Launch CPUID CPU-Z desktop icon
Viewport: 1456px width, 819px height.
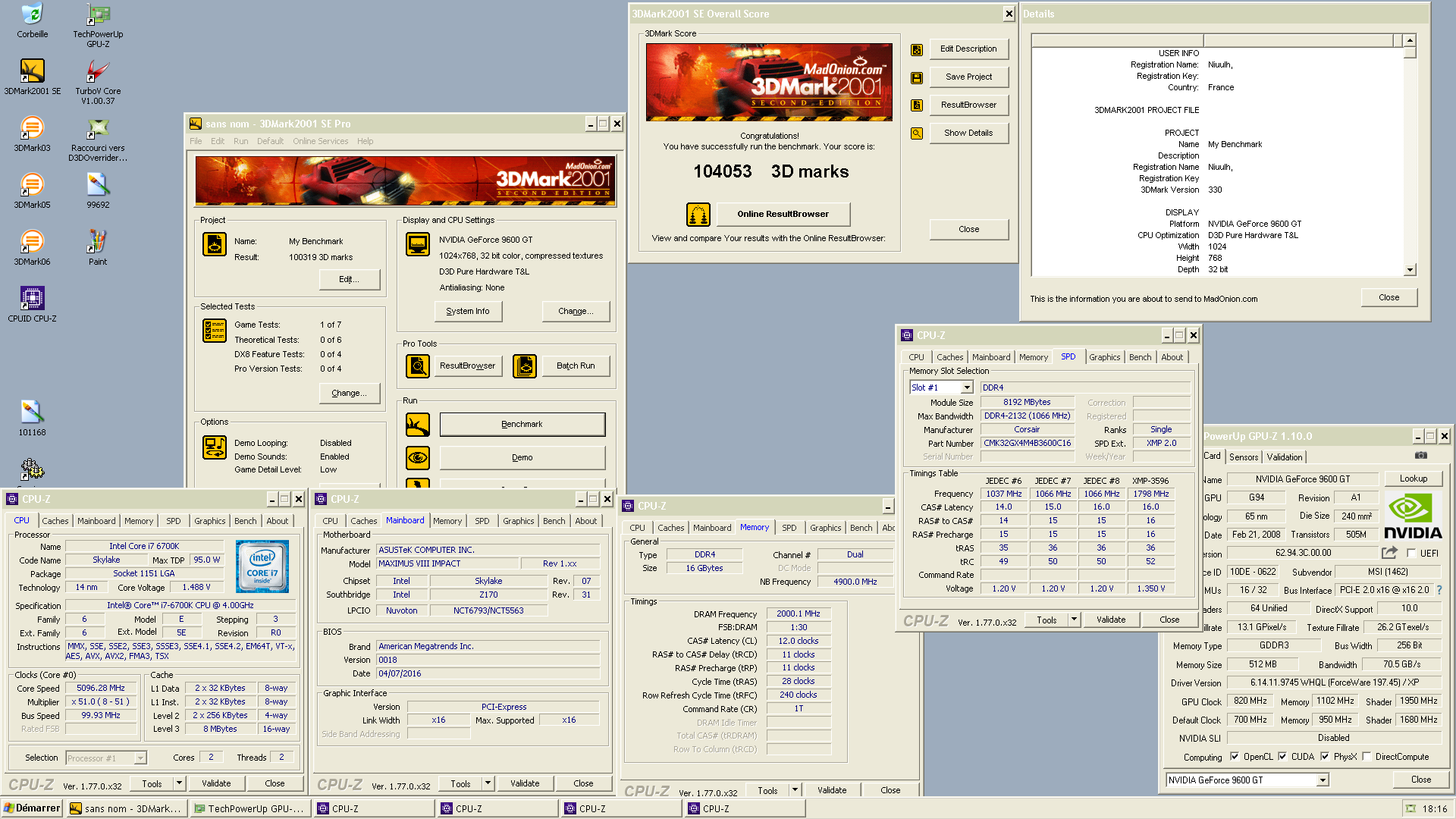pos(32,304)
